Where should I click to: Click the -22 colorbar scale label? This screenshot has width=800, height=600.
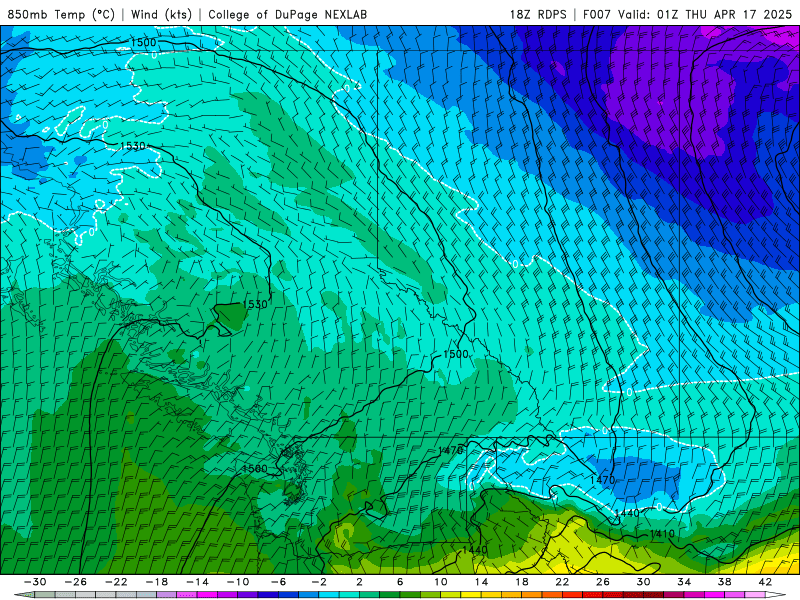[116, 582]
